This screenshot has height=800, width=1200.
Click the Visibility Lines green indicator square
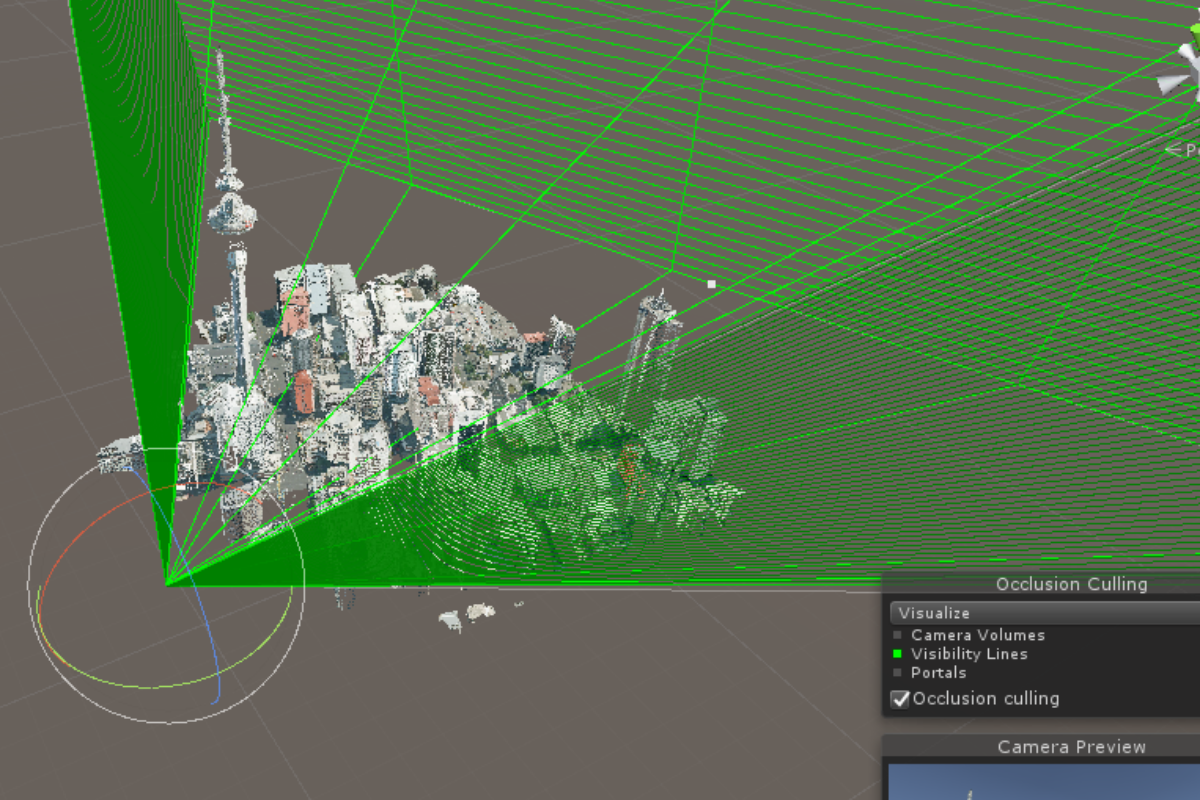[x=897, y=654]
